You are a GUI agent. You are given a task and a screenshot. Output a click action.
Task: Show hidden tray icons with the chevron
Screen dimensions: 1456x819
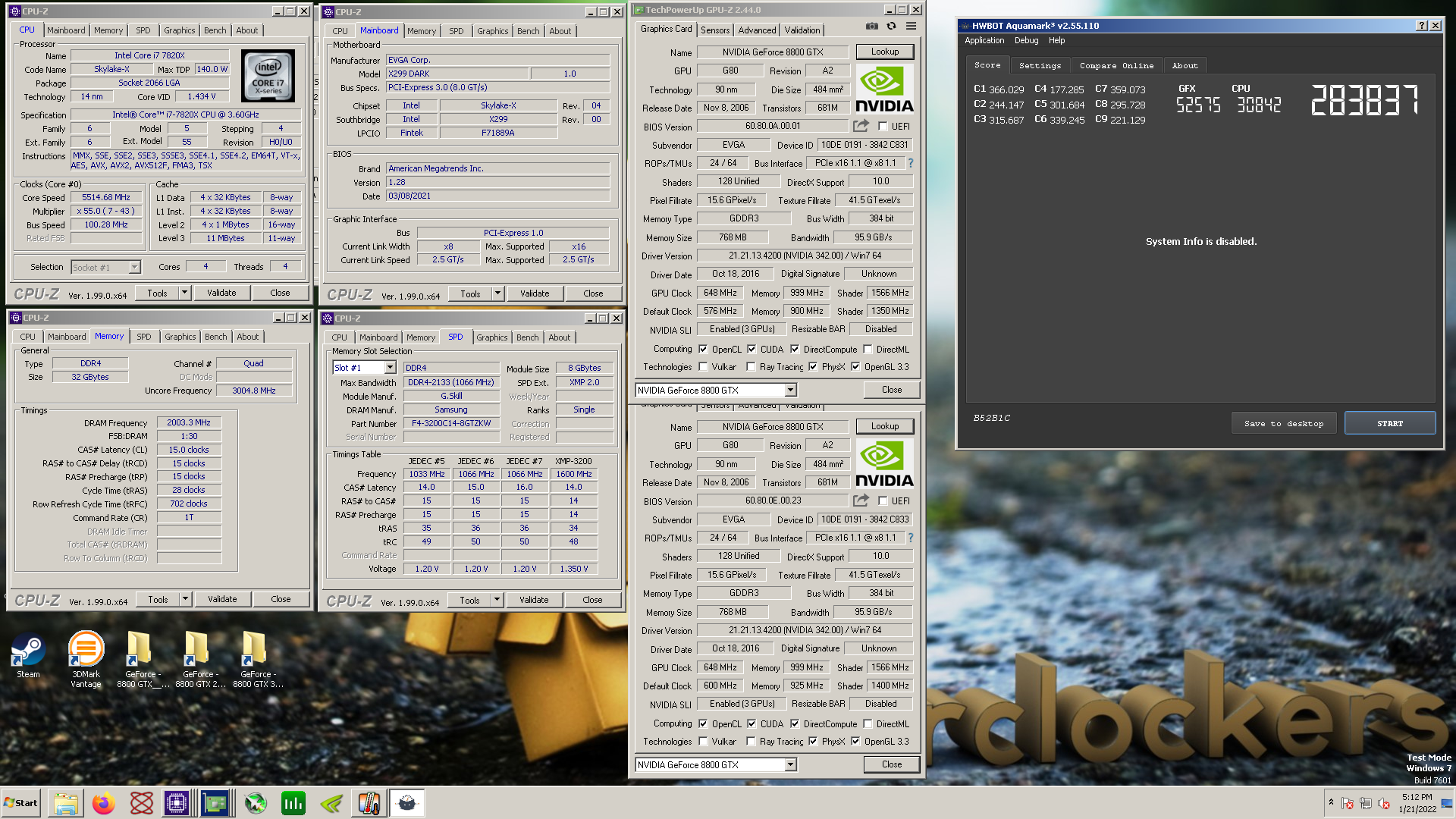(1331, 802)
